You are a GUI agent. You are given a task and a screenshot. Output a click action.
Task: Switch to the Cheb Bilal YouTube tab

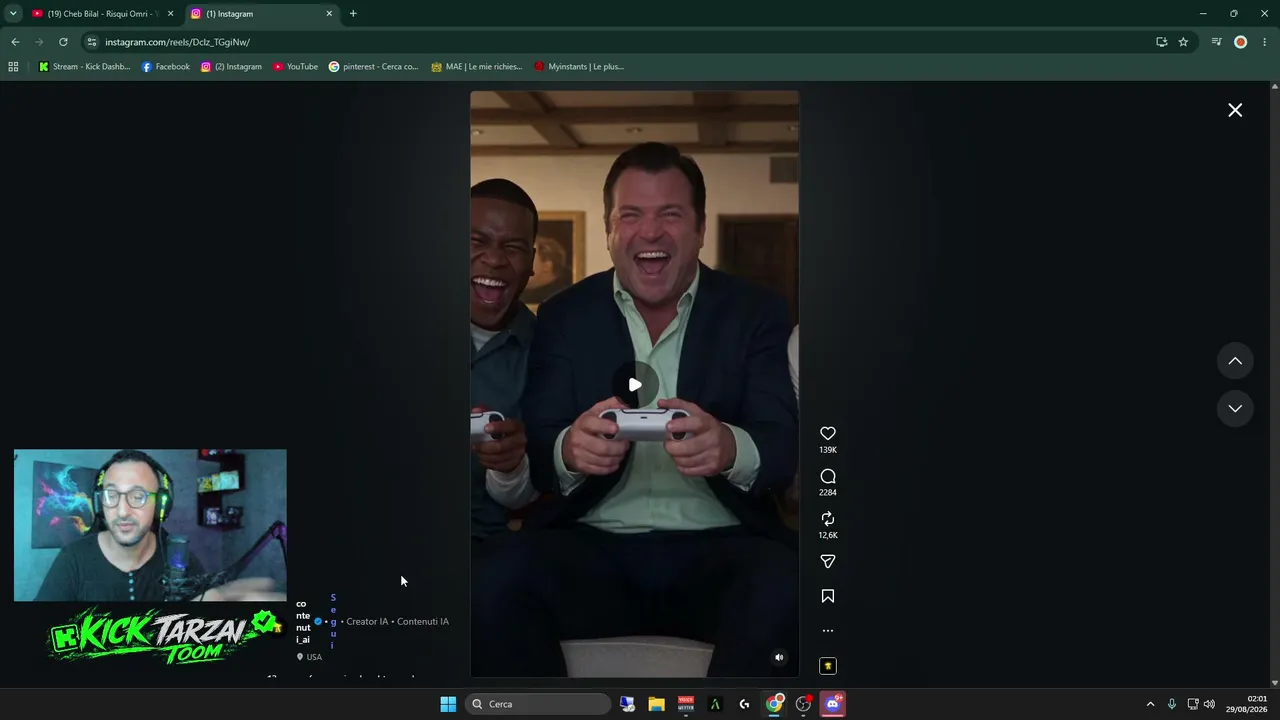coord(101,14)
